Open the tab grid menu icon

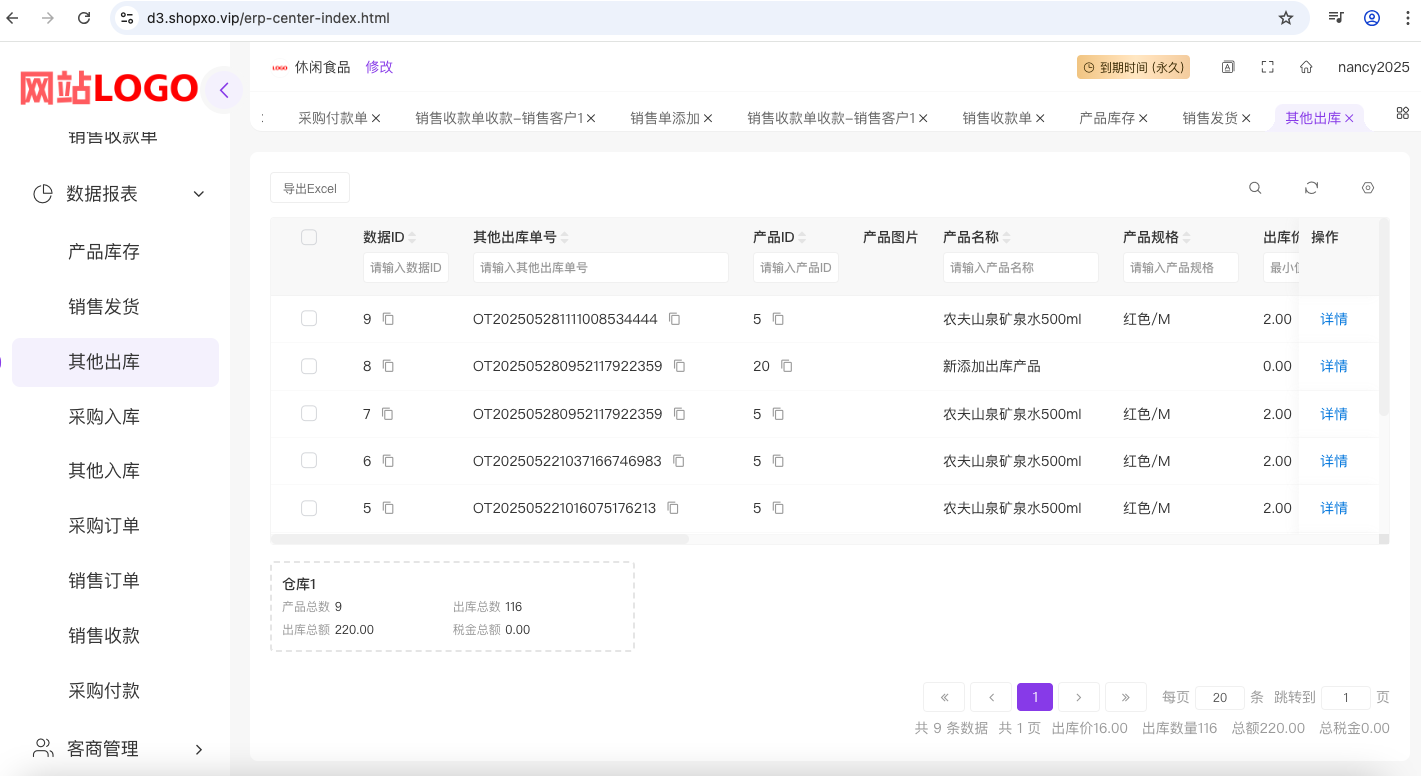point(1403,113)
